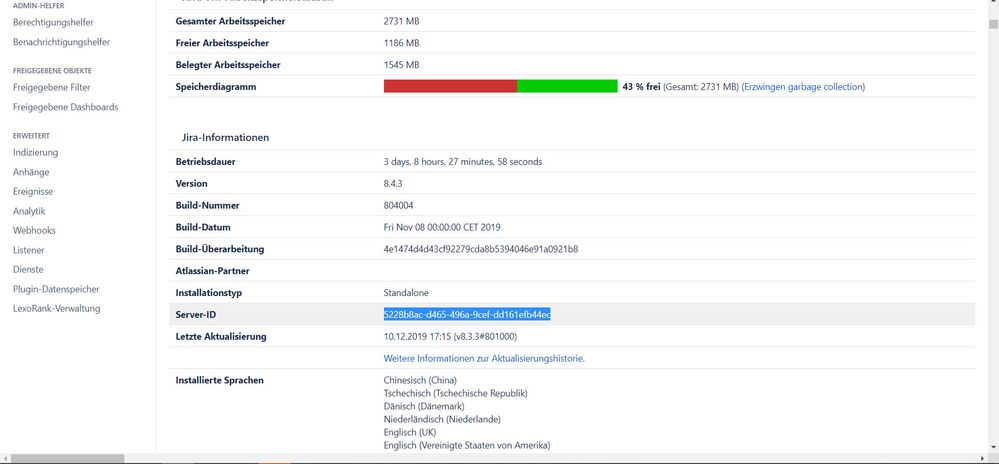
Task: Click the Freier Arbeitsspeicher value 1186 MB
Action: [401, 43]
